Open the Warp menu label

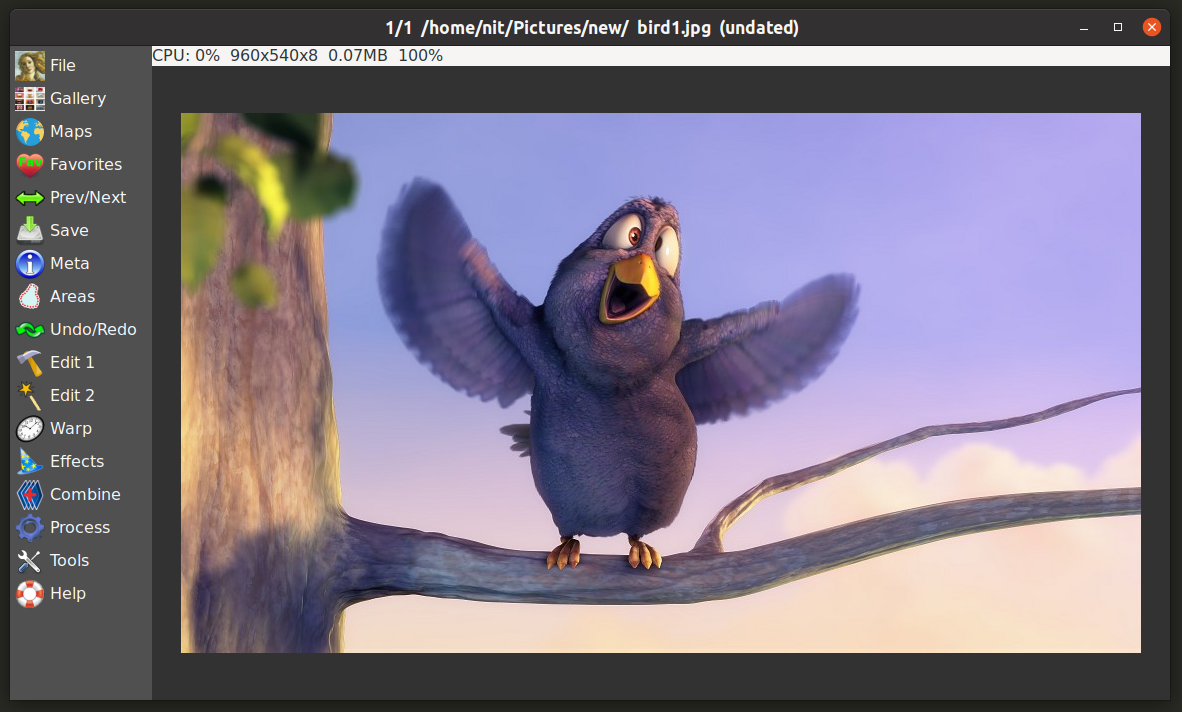point(71,429)
